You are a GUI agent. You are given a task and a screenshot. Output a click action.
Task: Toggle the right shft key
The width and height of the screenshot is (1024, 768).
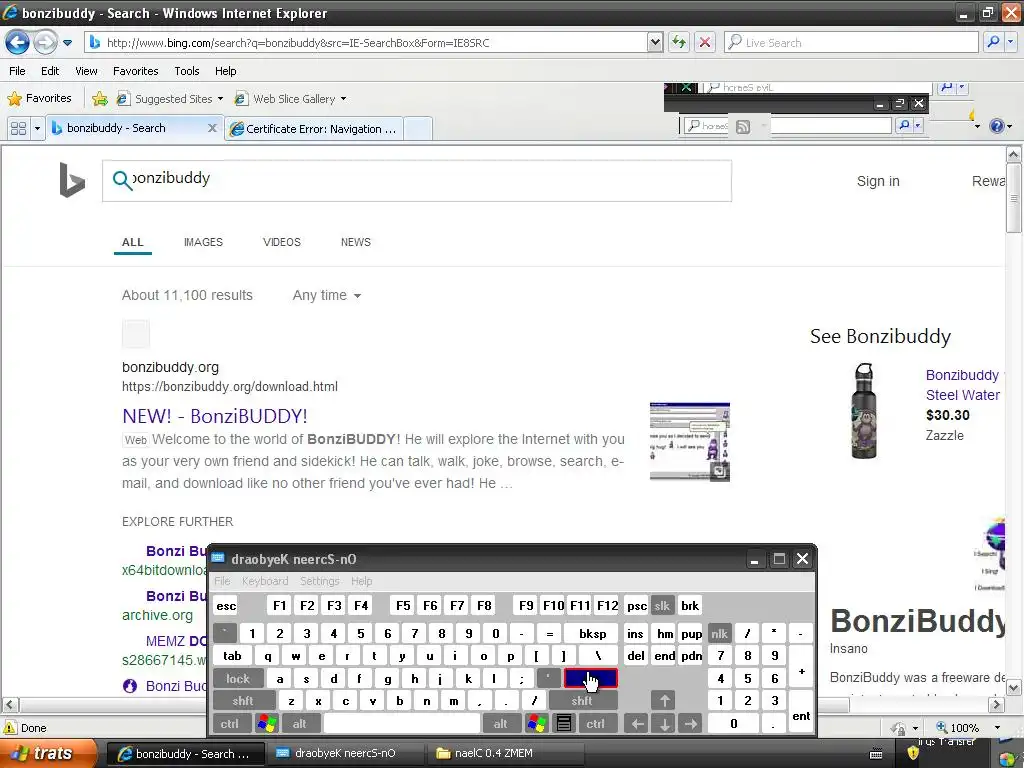[582, 701]
